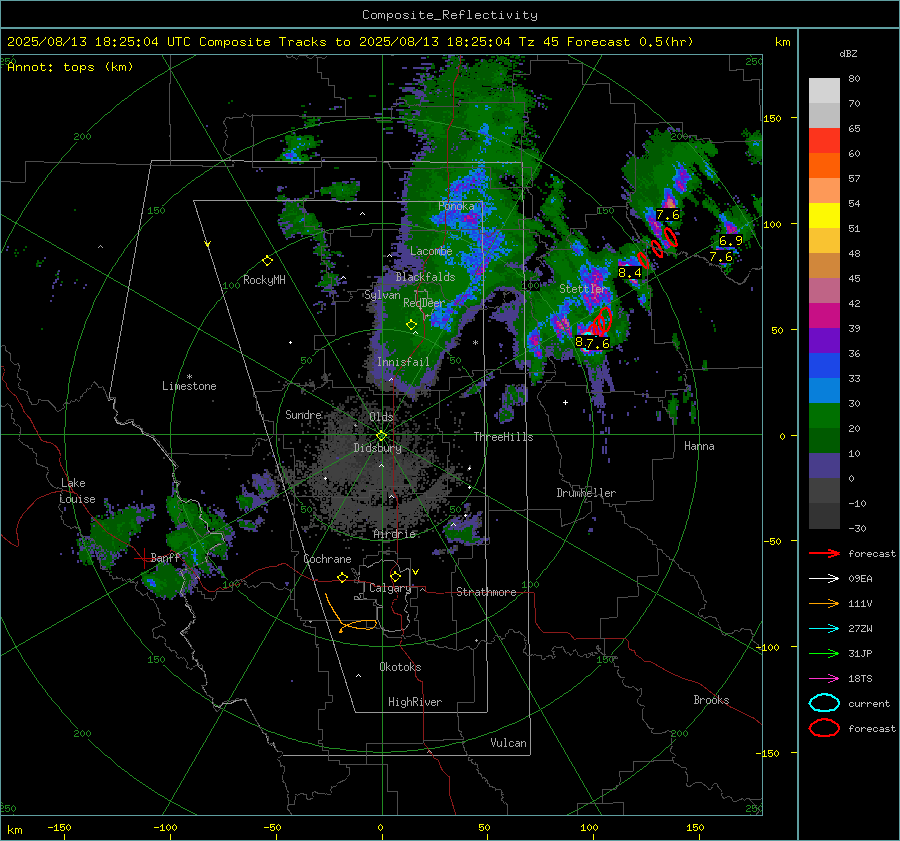
Task: Click the magenta 39 dBZ color swatch
Action: coord(824,315)
